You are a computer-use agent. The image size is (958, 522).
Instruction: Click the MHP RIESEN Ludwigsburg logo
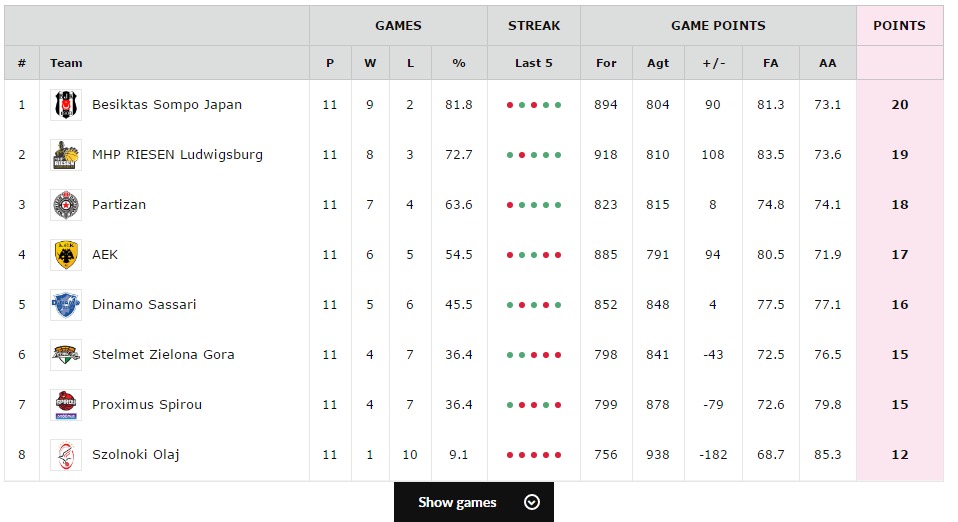coord(66,155)
